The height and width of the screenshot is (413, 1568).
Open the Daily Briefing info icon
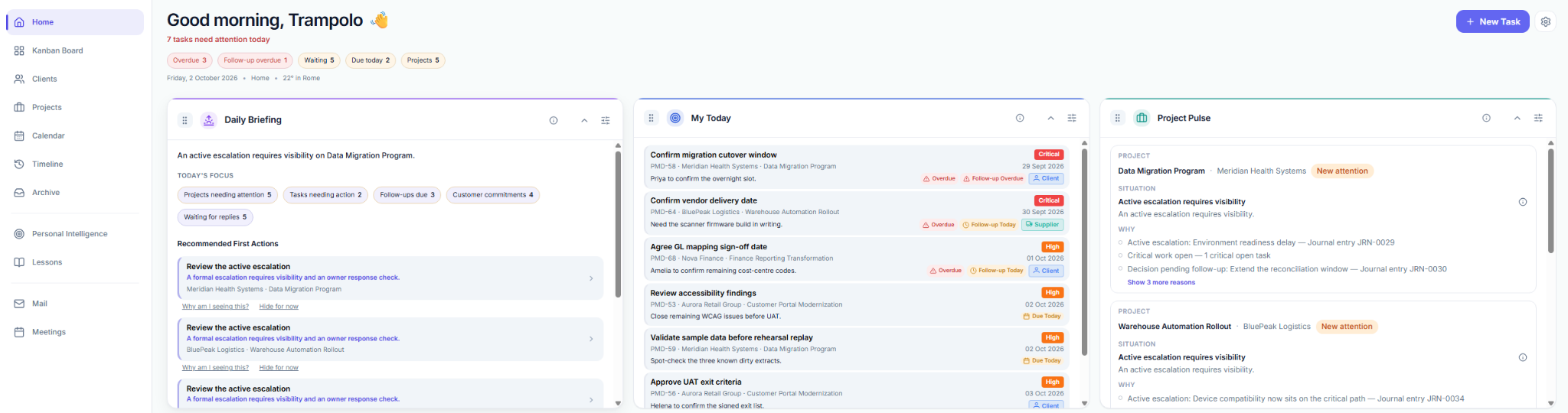pyautogui.click(x=554, y=120)
